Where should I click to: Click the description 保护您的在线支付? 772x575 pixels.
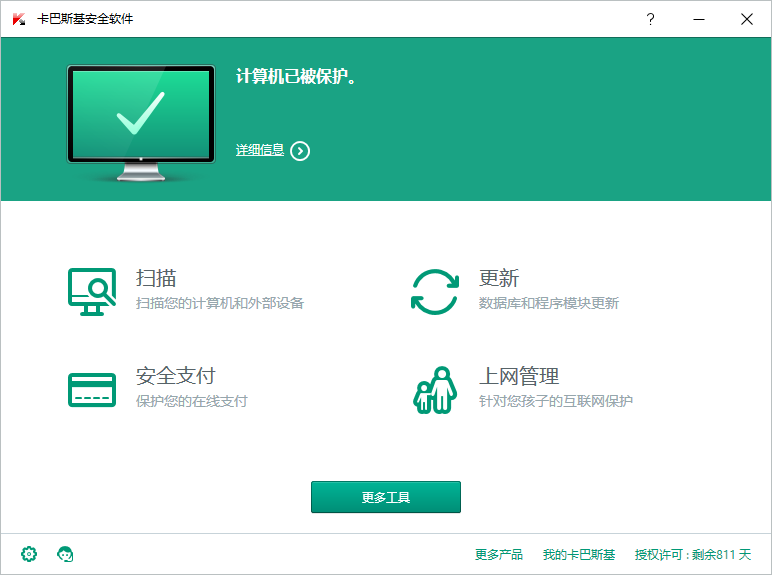(x=192, y=401)
